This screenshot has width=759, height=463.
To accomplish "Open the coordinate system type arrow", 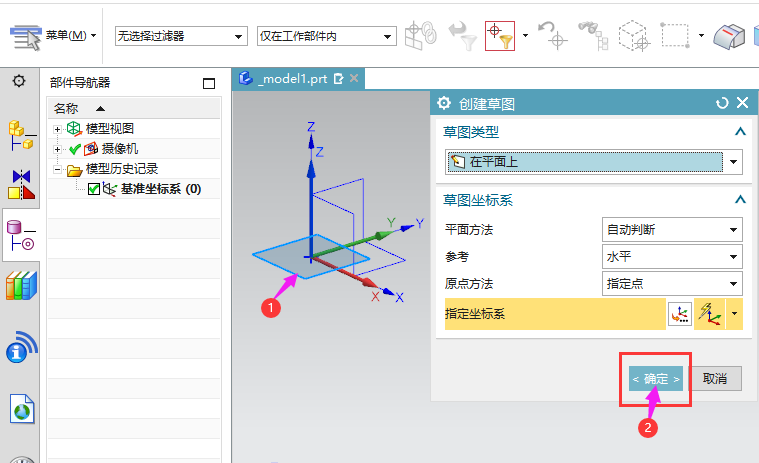I will [x=734, y=314].
